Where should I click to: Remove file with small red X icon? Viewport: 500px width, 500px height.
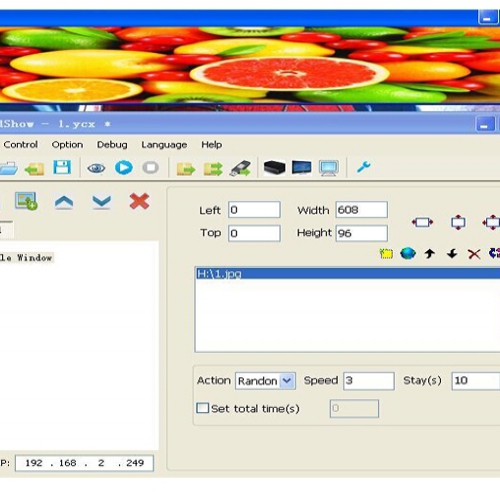(474, 254)
